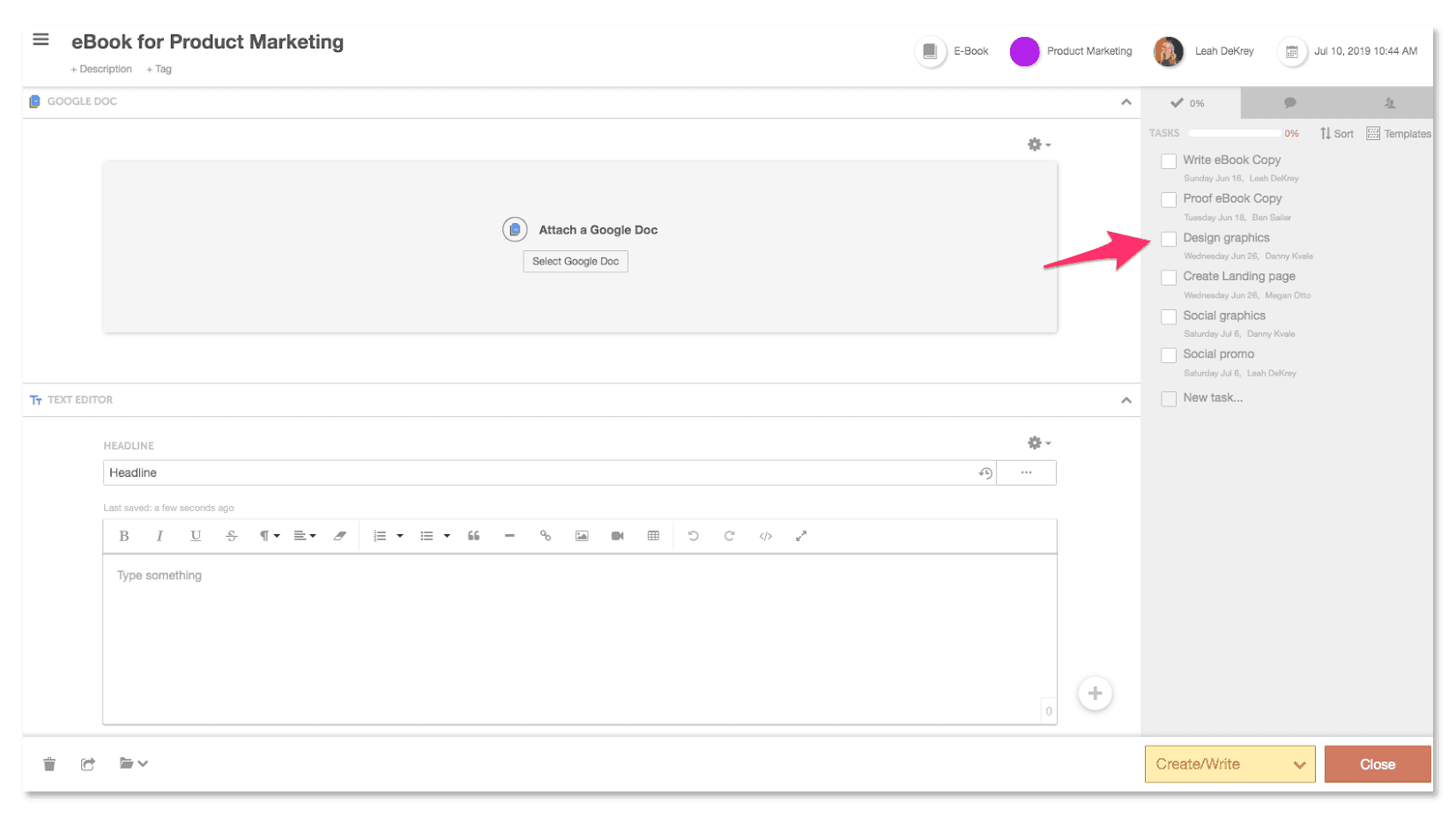Select the purple Product Marketing color label
The height and width of the screenshot is (817, 1456).
1024,52
